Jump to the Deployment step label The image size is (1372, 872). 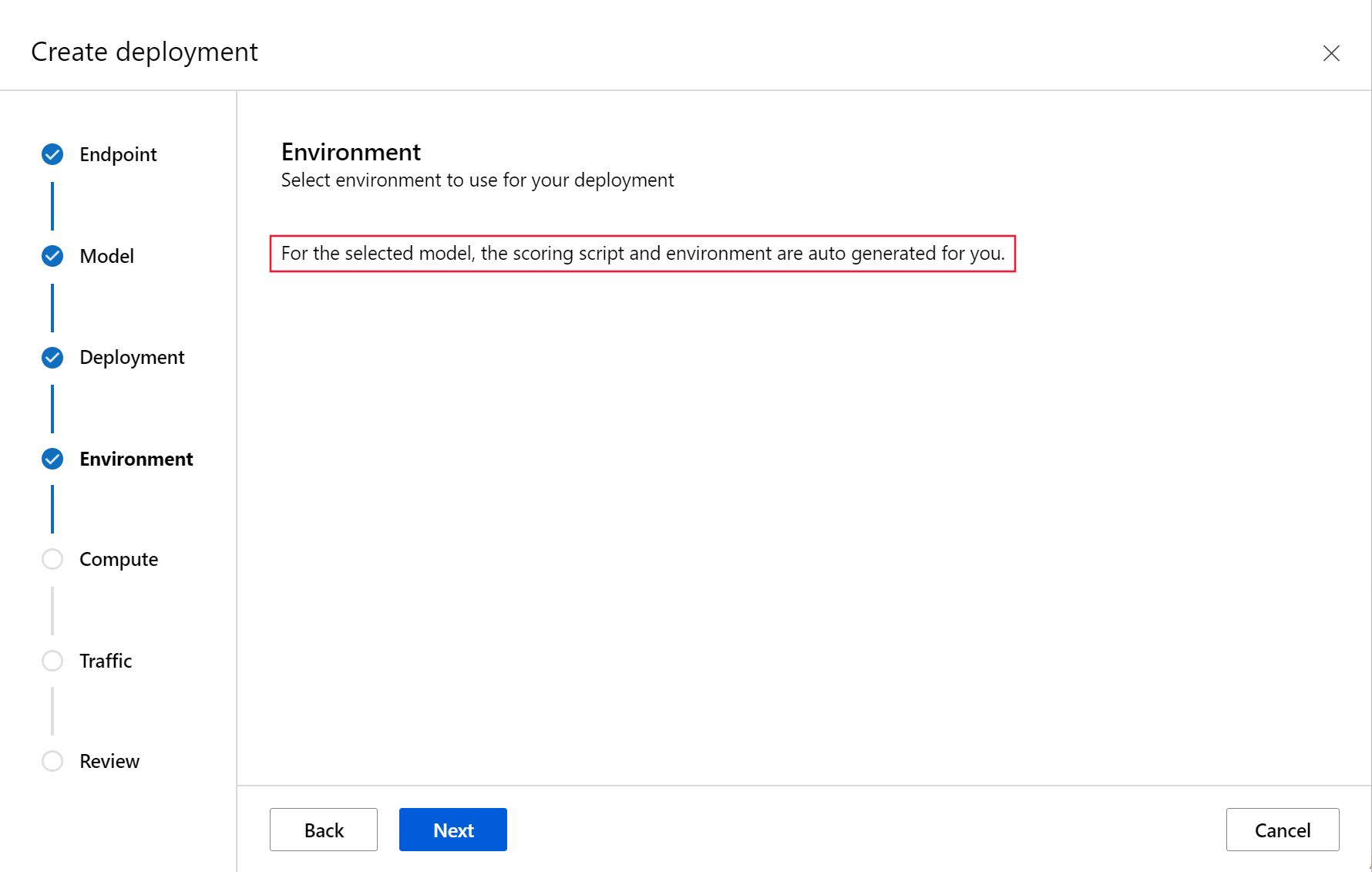132,358
